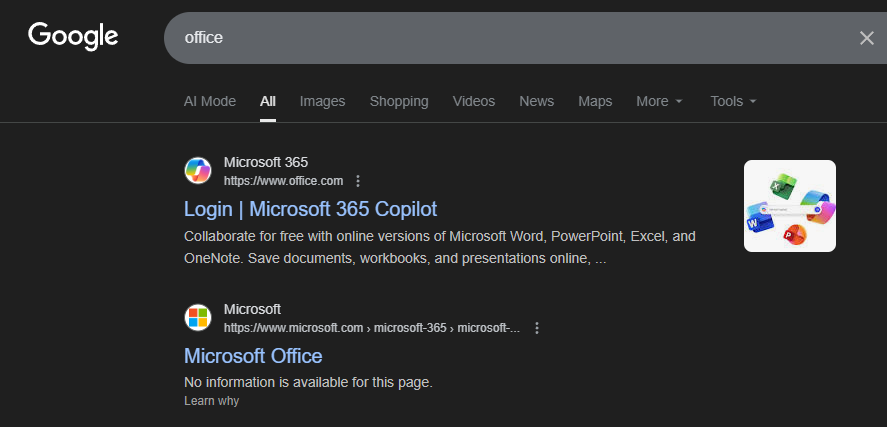Open options menu beside office.com URL
This screenshot has height=427, width=887.
point(358,181)
